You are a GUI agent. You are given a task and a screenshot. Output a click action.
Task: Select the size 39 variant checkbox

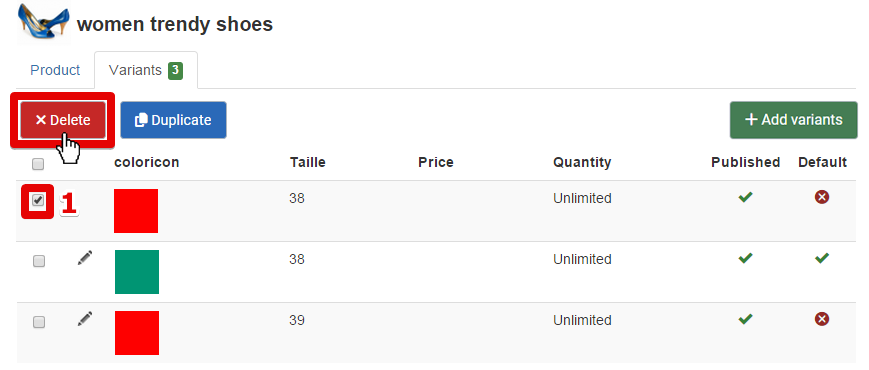pos(38,322)
